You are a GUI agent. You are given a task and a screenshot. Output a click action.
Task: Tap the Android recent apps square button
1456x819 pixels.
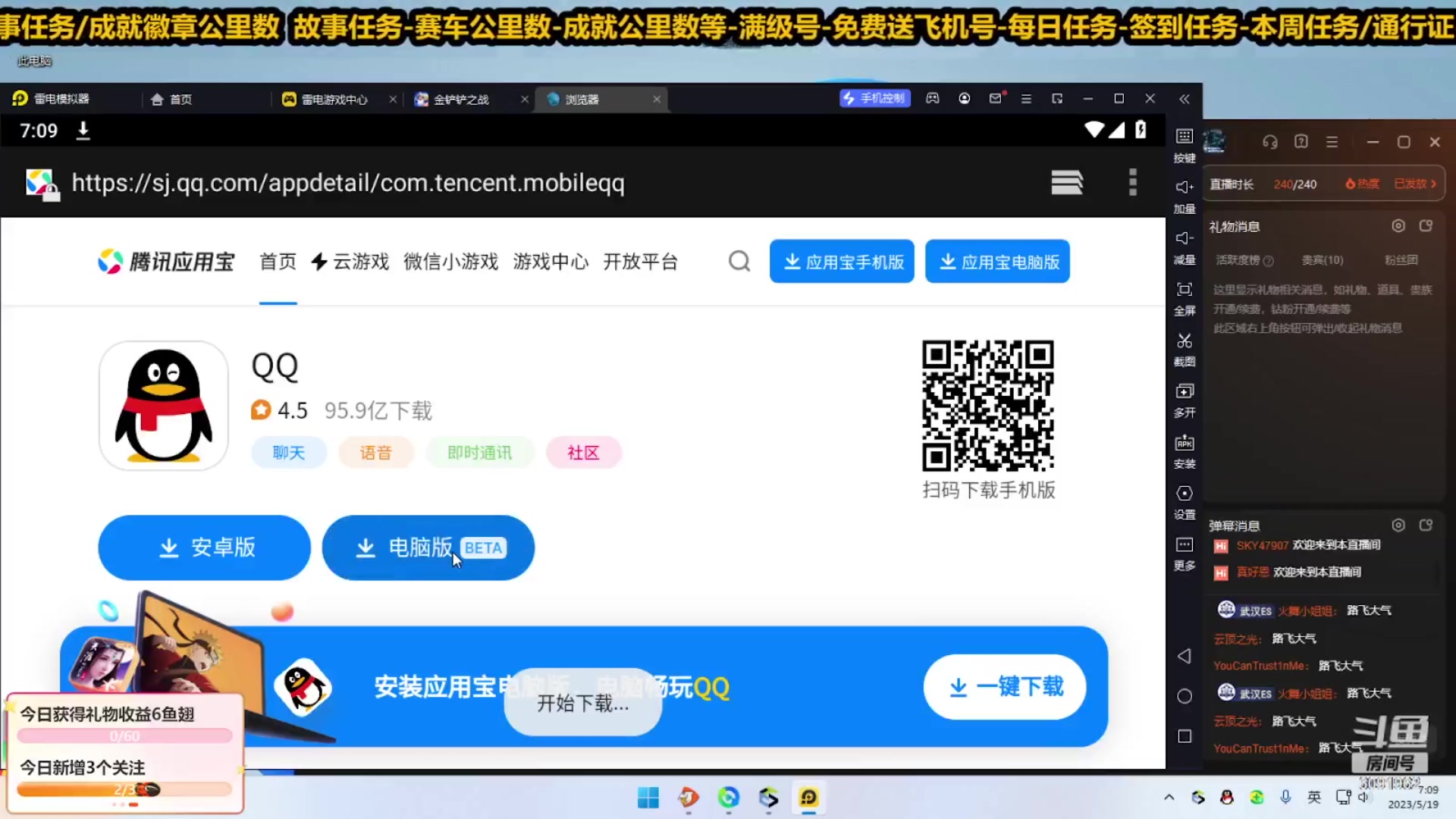point(1185,736)
